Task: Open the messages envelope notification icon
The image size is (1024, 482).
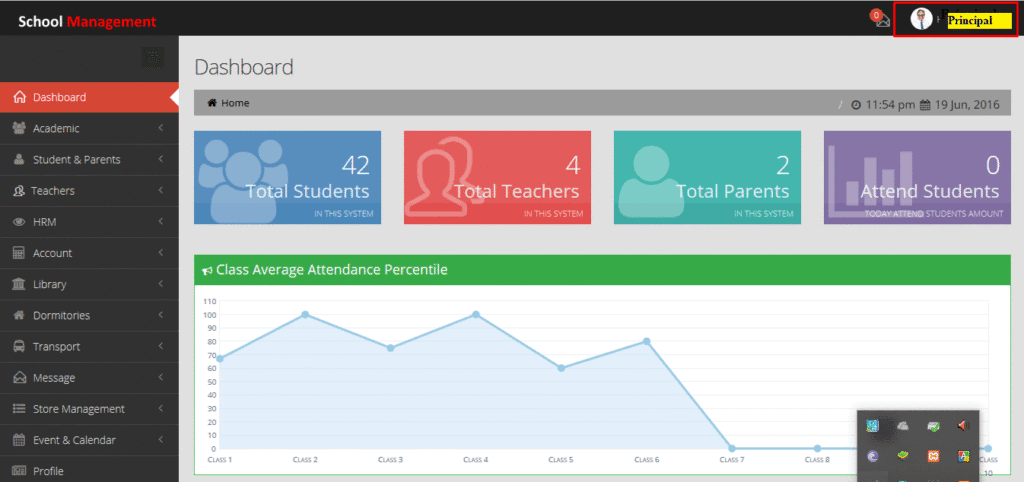Action: tap(881, 21)
